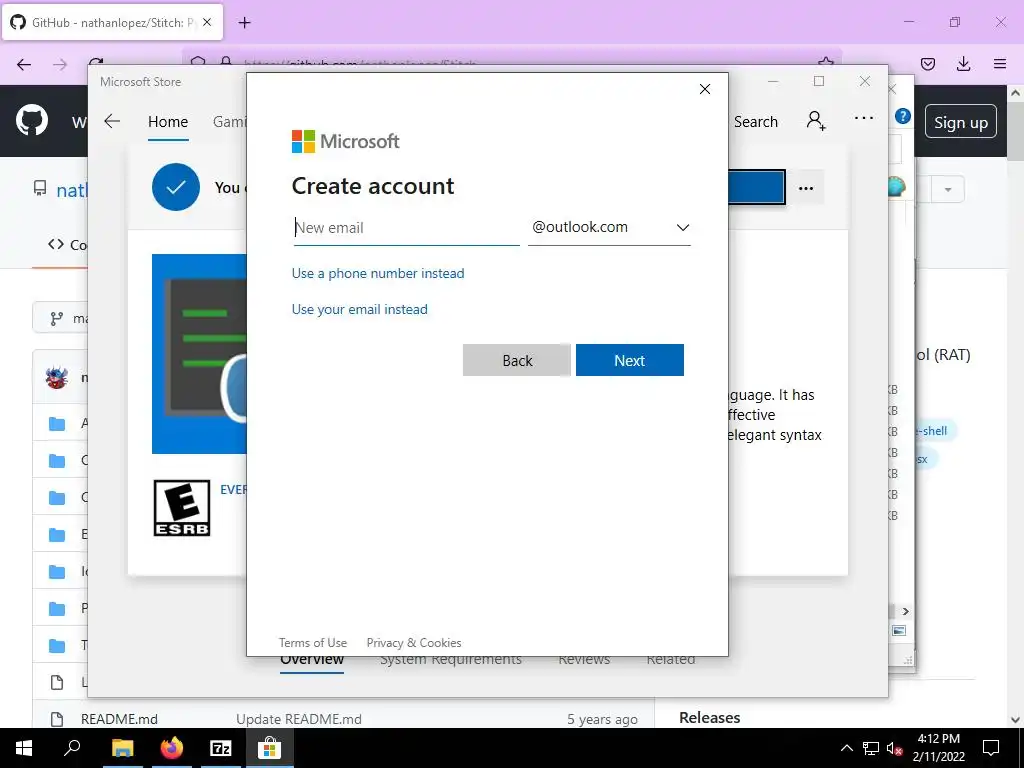Click the page scrollbar up arrow
The image size is (1024, 768).
click(1016, 93)
